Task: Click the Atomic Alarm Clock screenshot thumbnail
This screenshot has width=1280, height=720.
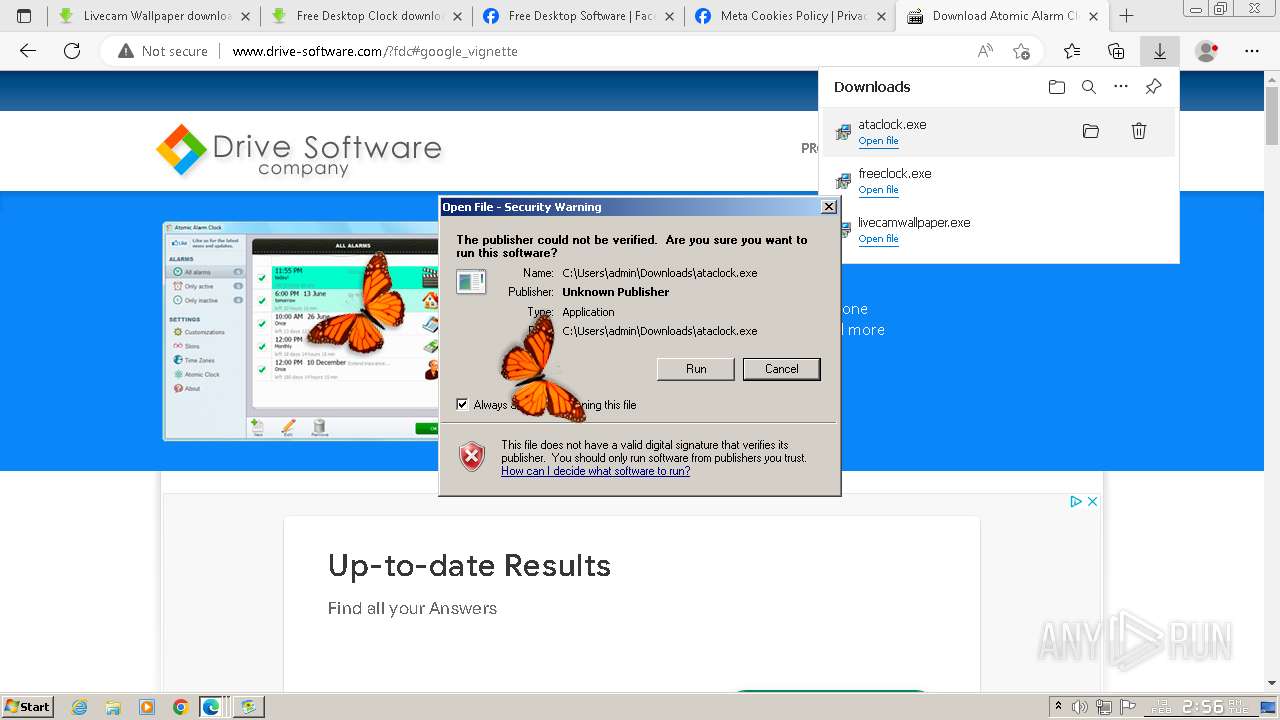Action: tap(301, 331)
